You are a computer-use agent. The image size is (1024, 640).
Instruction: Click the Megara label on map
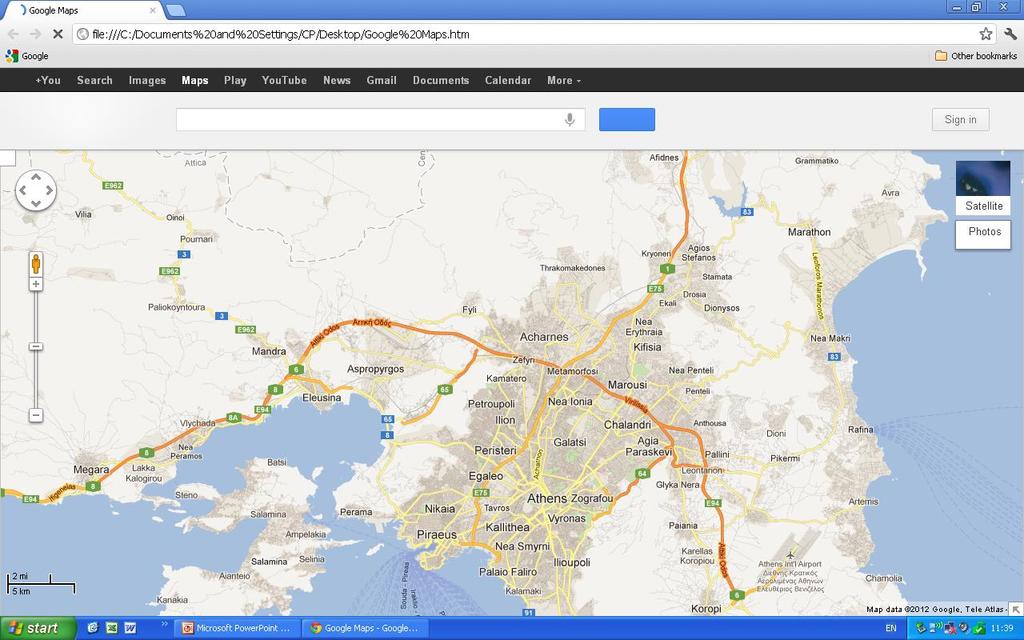(91, 470)
